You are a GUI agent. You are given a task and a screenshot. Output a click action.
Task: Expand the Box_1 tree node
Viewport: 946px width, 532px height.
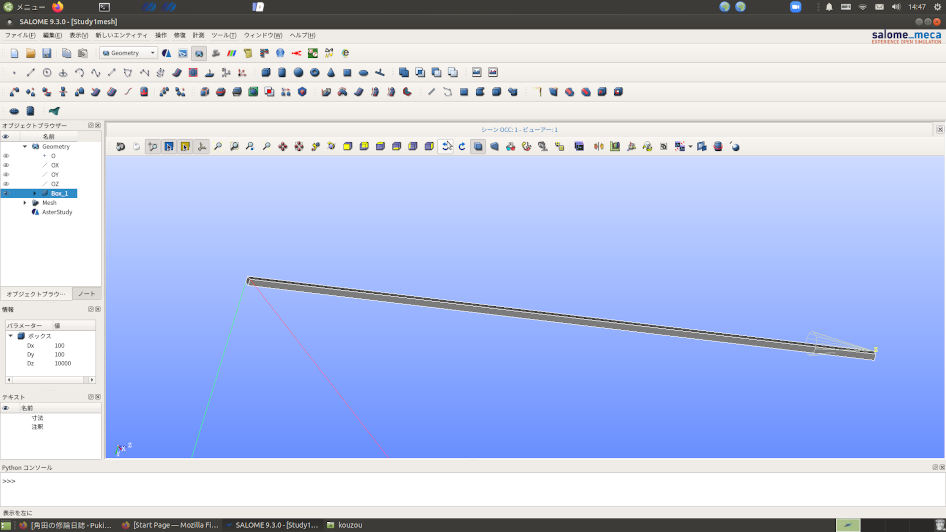[x=34, y=193]
